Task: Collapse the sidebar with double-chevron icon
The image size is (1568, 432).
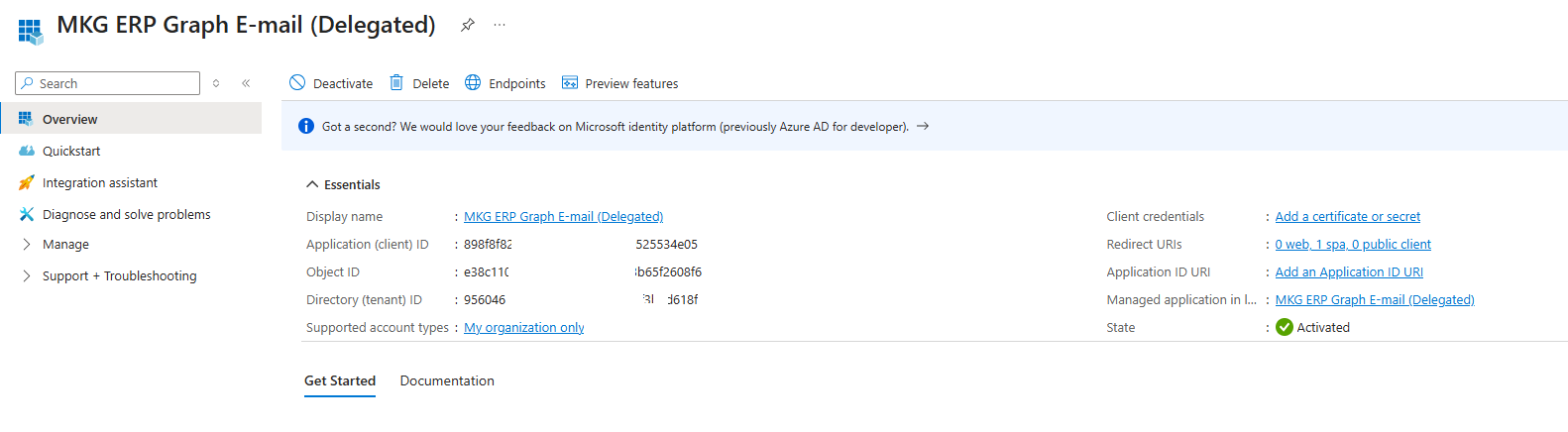Action: (246, 83)
